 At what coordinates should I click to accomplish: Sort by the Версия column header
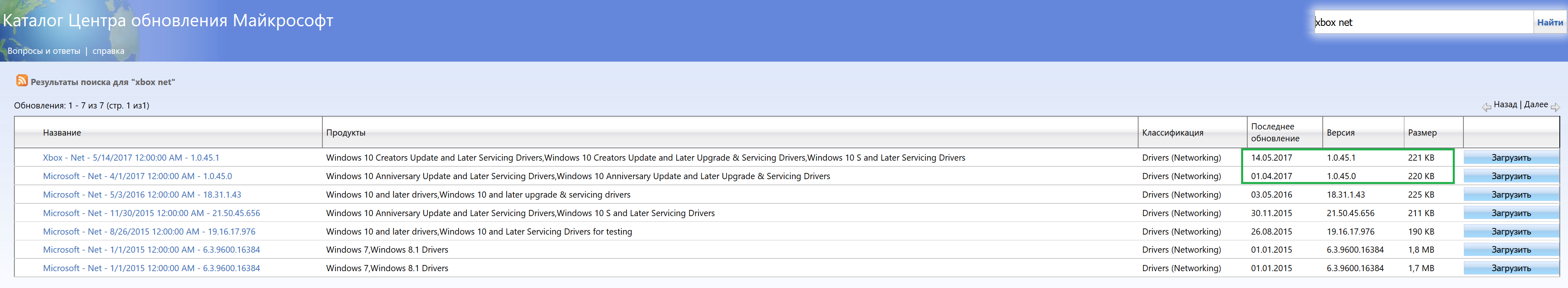[1340, 132]
